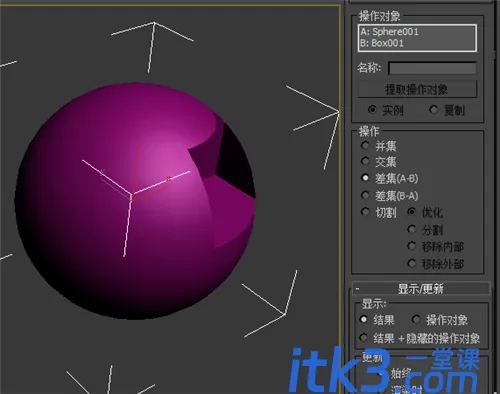Screen dimensions: 500x394
Task: Click the 提取操作对象 button
Action: click(417, 89)
